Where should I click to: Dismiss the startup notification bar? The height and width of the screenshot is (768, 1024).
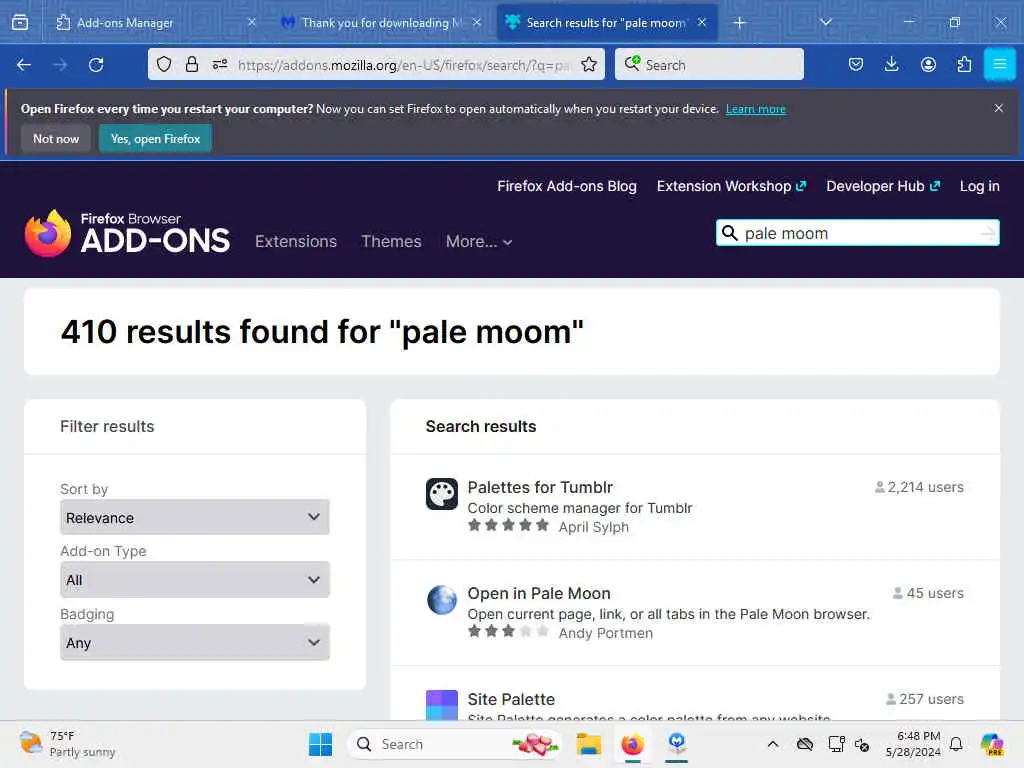pos(999,108)
